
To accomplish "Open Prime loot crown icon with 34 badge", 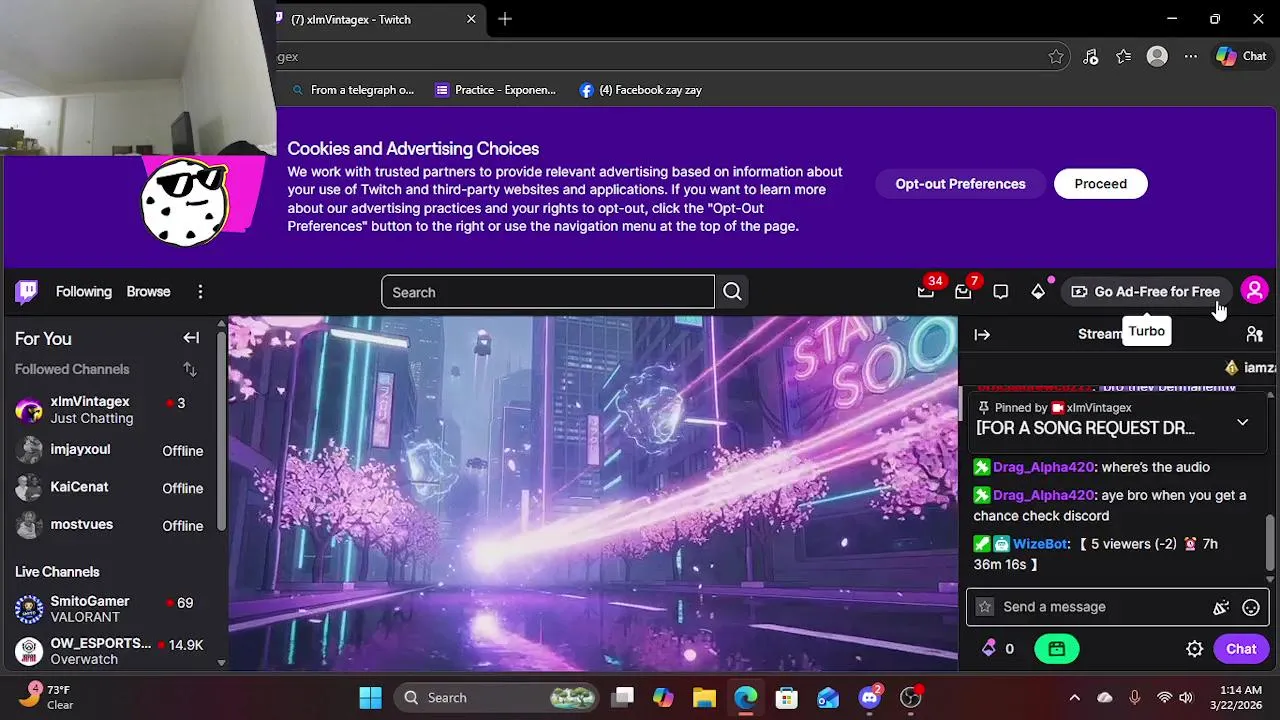I will coord(926,292).
